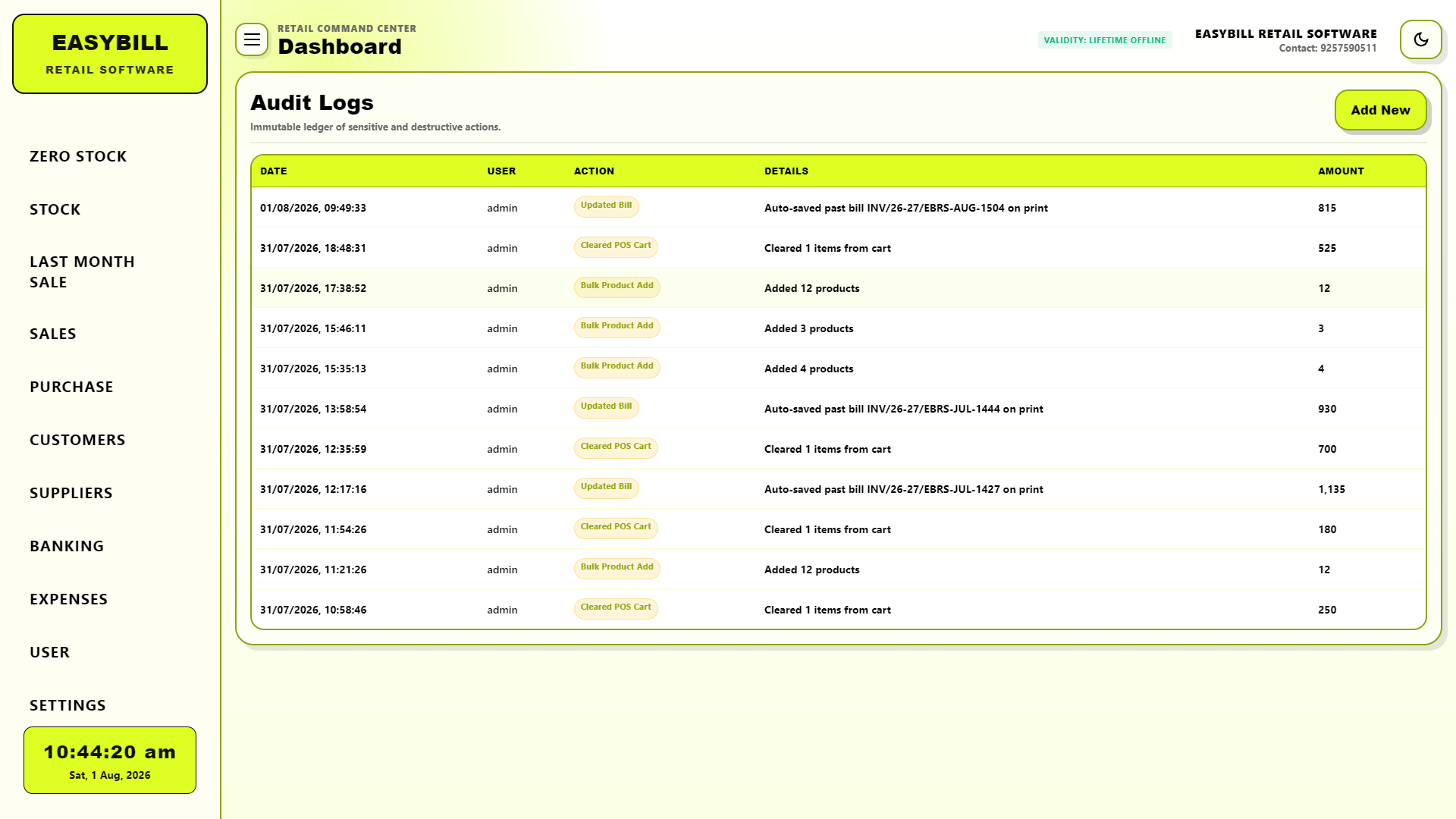The height and width of the screenshot is (819, 1456).
Task: Open Last Month Sale report
Action: pyautogui.click(x=82, y=271)
